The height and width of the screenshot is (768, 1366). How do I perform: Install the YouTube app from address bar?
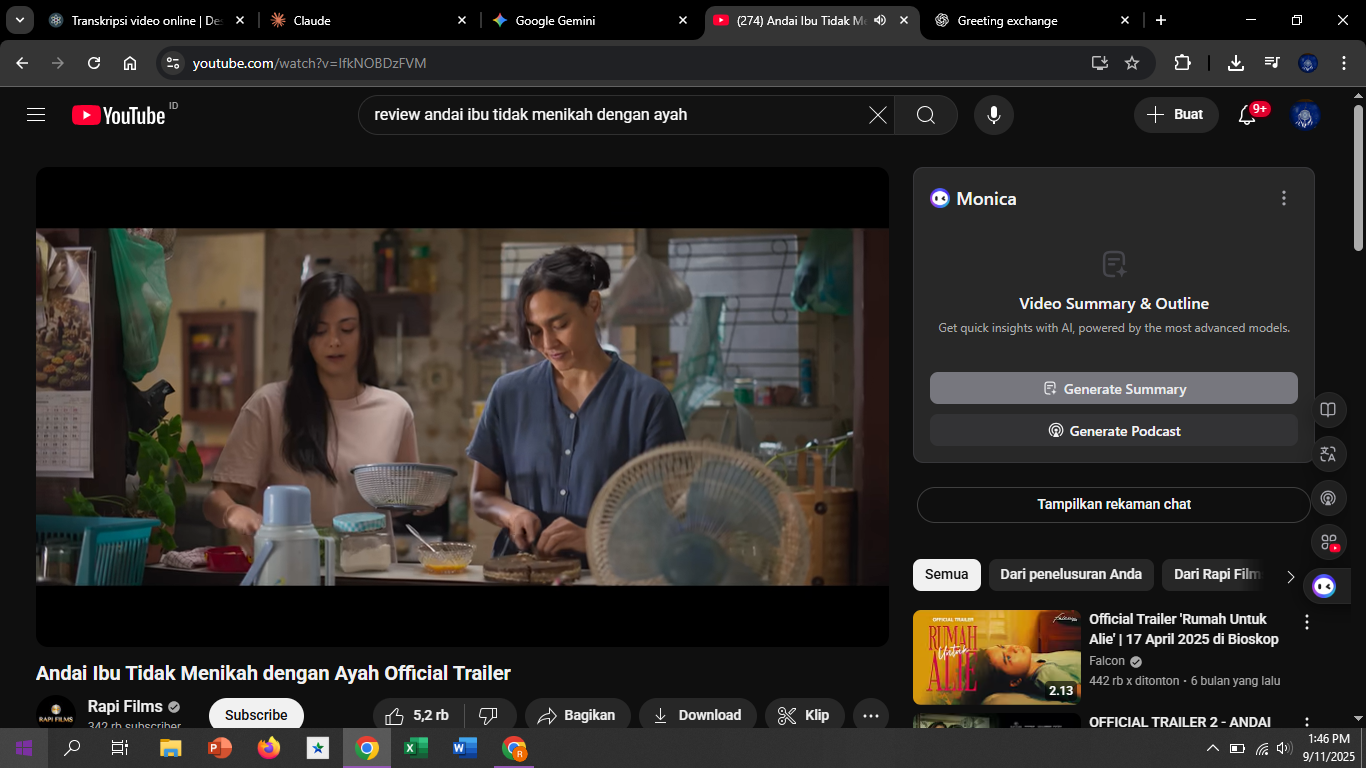click(1100, 63)
